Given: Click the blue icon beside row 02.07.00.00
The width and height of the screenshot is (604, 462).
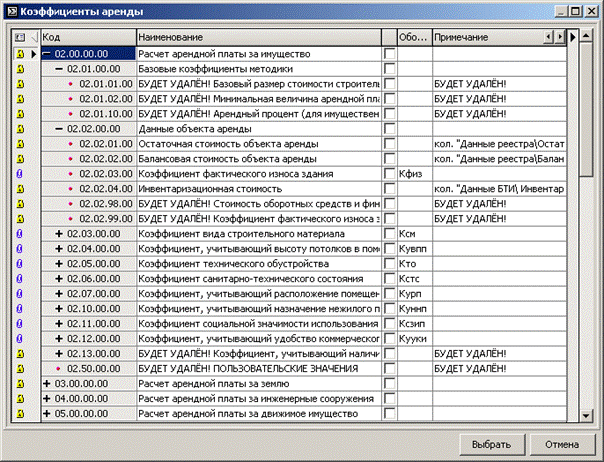Looking at the screenshot, I should [x=18, y=293].
